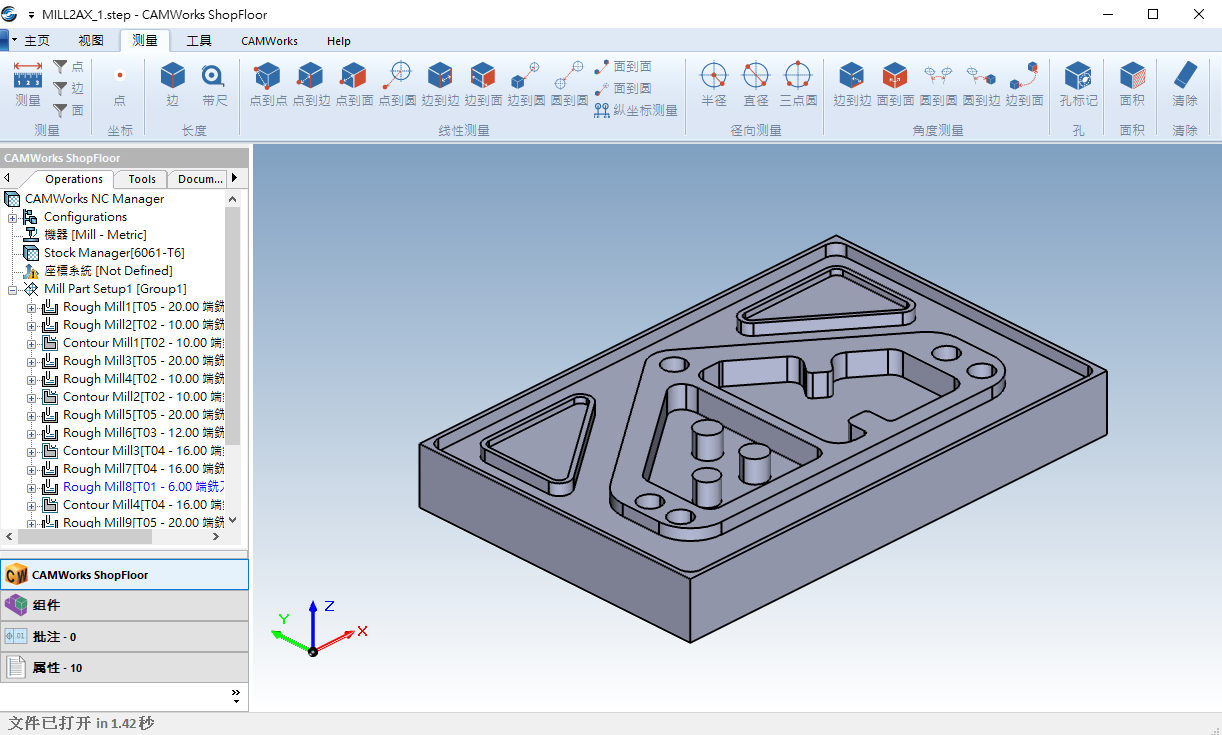Switch to the 工具 ribbon tab
1222x735 pixels.
tap(199, 41)
